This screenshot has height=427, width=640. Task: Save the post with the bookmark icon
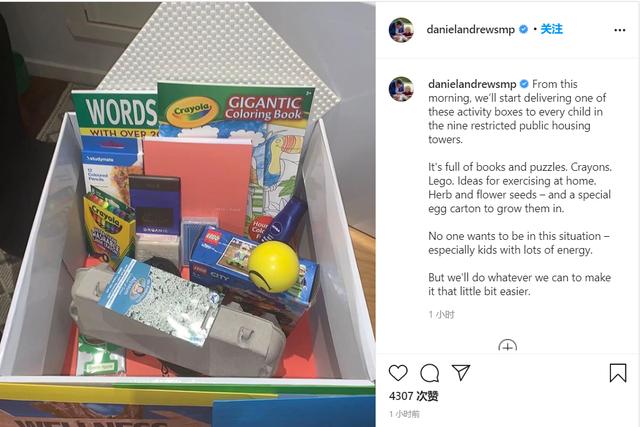(x=618, y=373)
